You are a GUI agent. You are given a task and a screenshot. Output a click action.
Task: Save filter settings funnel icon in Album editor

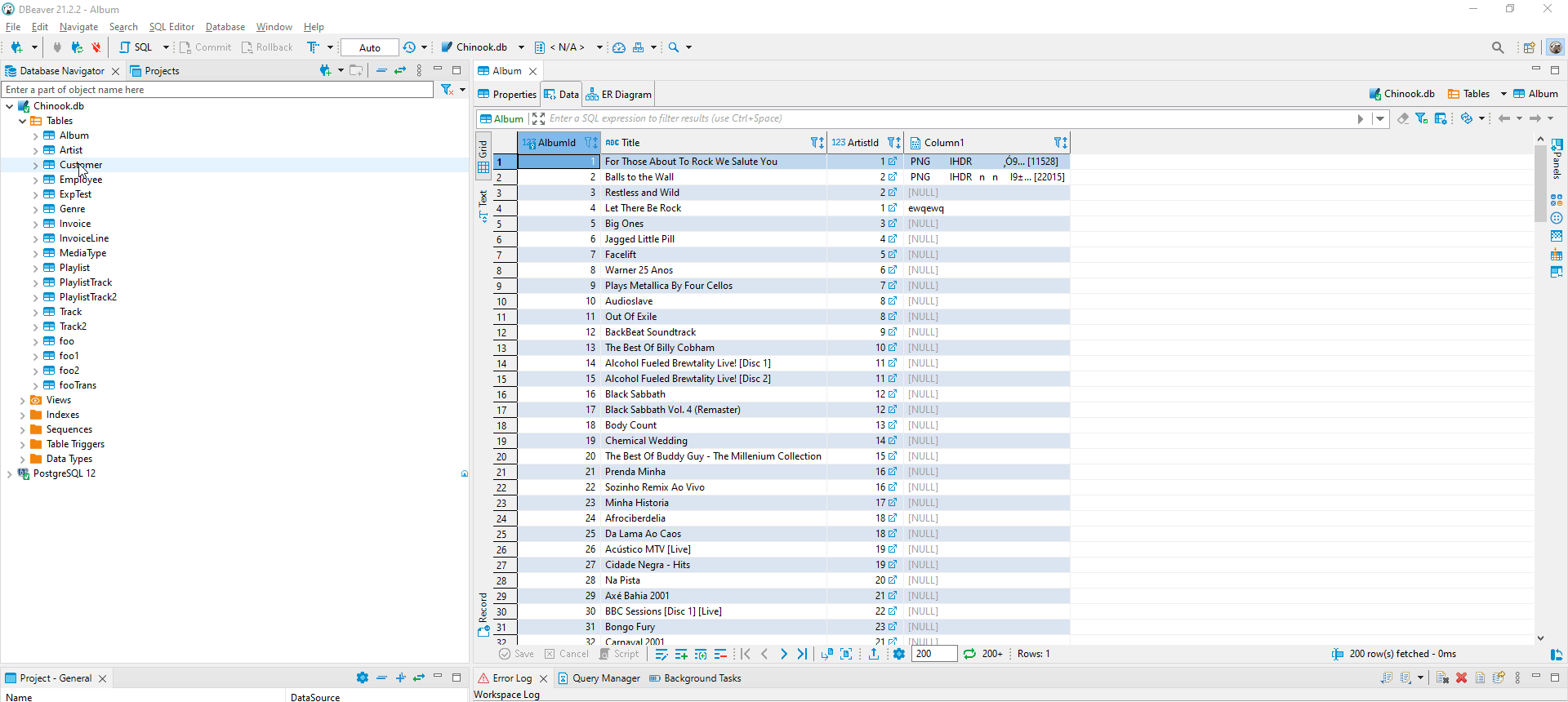pos(1422,118)
